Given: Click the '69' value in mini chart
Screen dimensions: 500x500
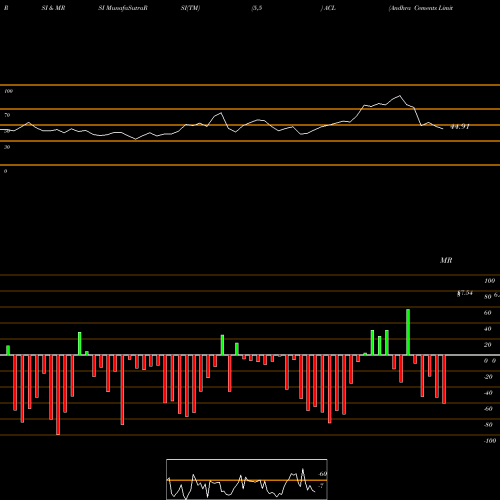Looking at the screenshot, I should coord(323,474).
